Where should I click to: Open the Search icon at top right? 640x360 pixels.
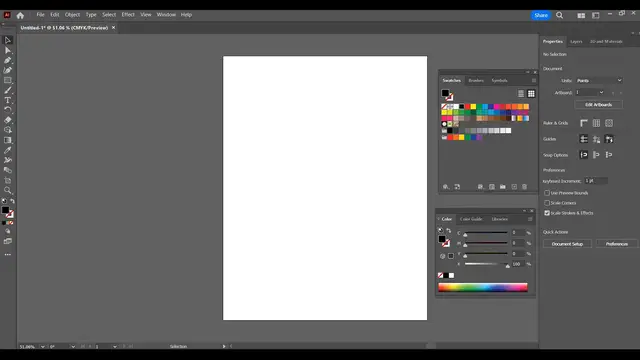[x=560, y=15]
